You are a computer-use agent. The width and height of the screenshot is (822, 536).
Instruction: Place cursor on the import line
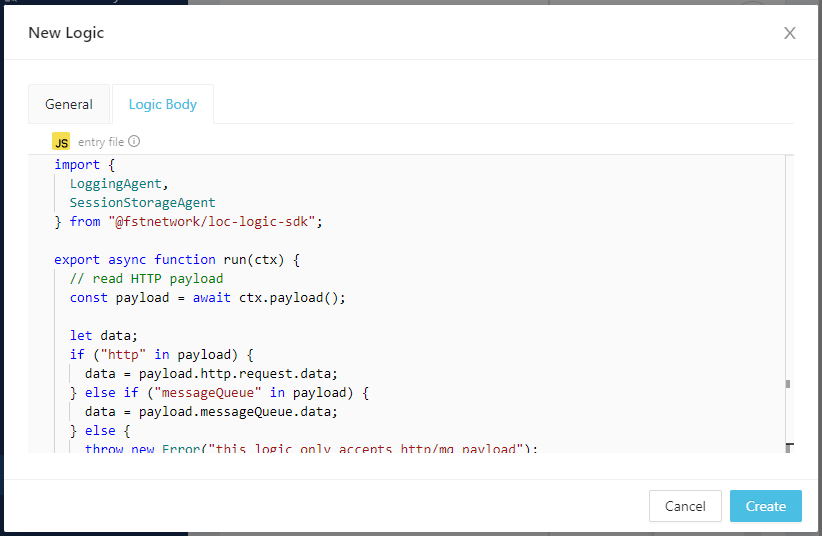[77, 165]
